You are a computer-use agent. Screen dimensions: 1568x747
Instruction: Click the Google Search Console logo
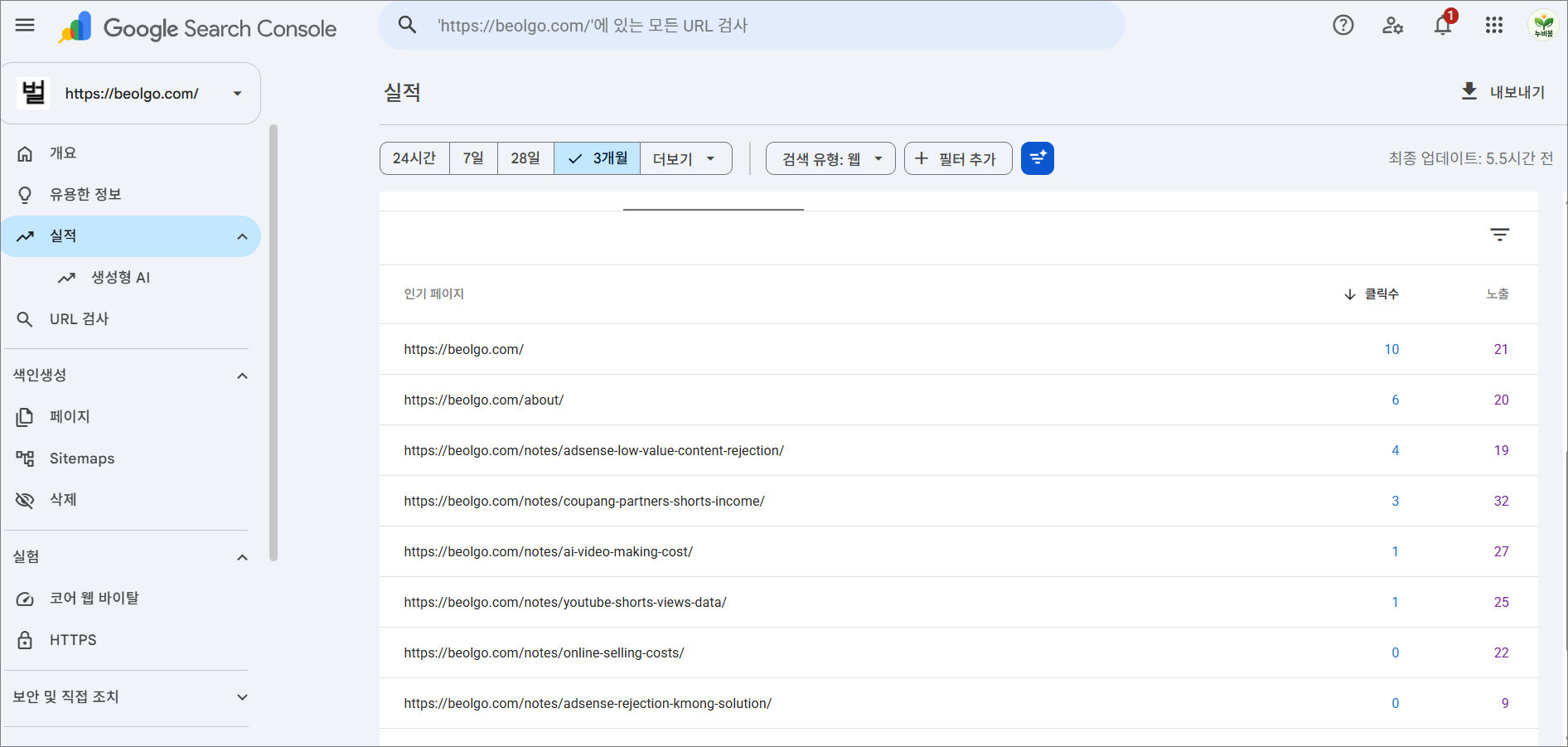(197, 27)
